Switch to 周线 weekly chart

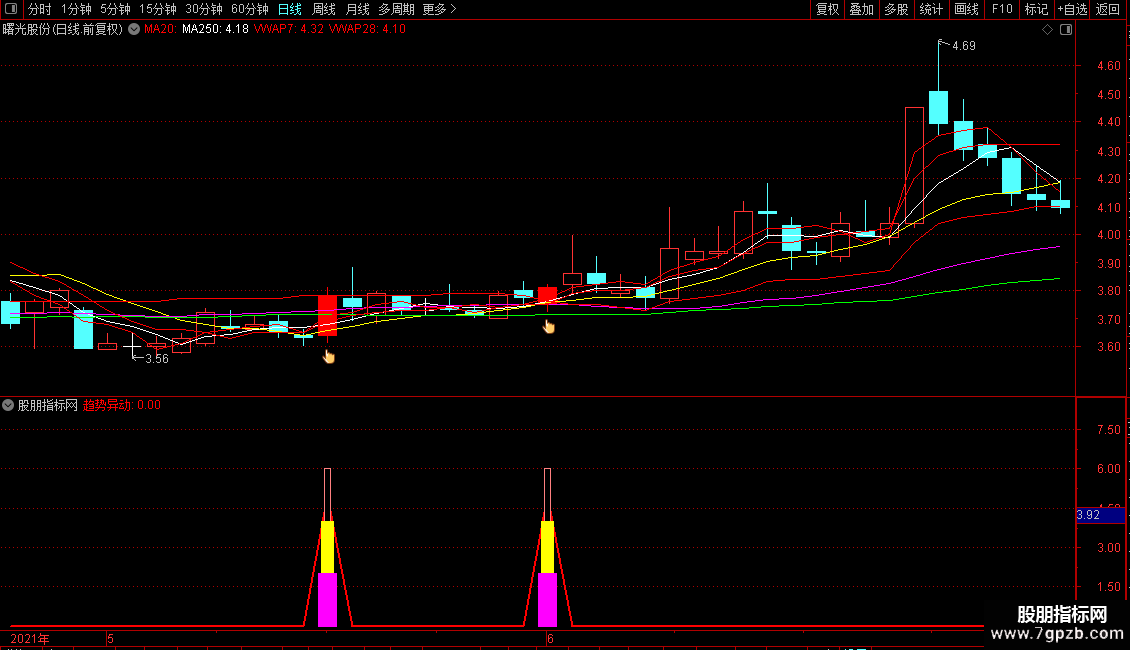324,9
